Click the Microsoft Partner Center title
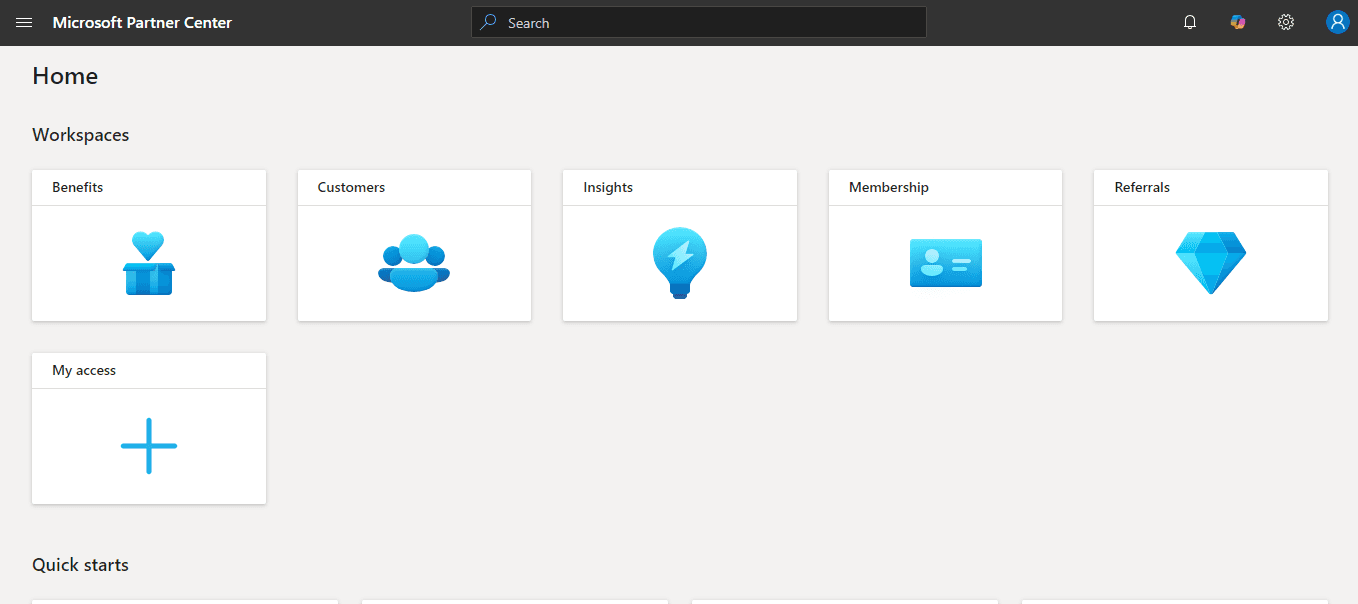Image resolution: width=1358 pixels, height=604 pixels. (x=142, y=22)
